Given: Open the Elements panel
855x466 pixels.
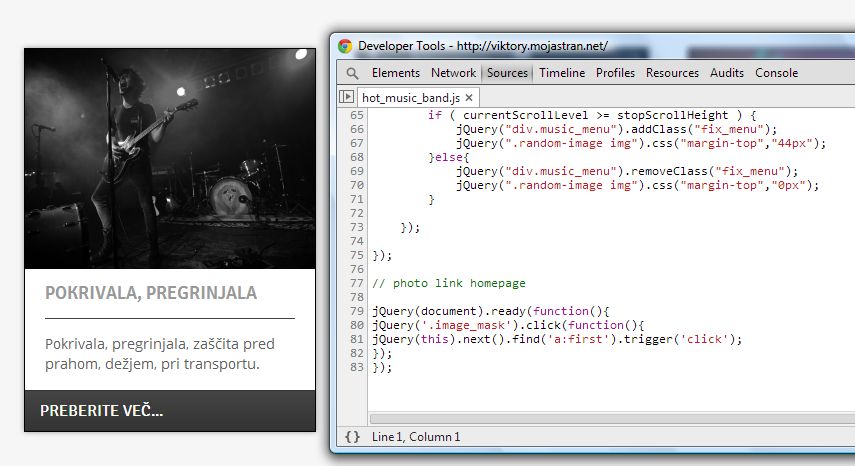Looking at the screenshot, I should (396, 72).
